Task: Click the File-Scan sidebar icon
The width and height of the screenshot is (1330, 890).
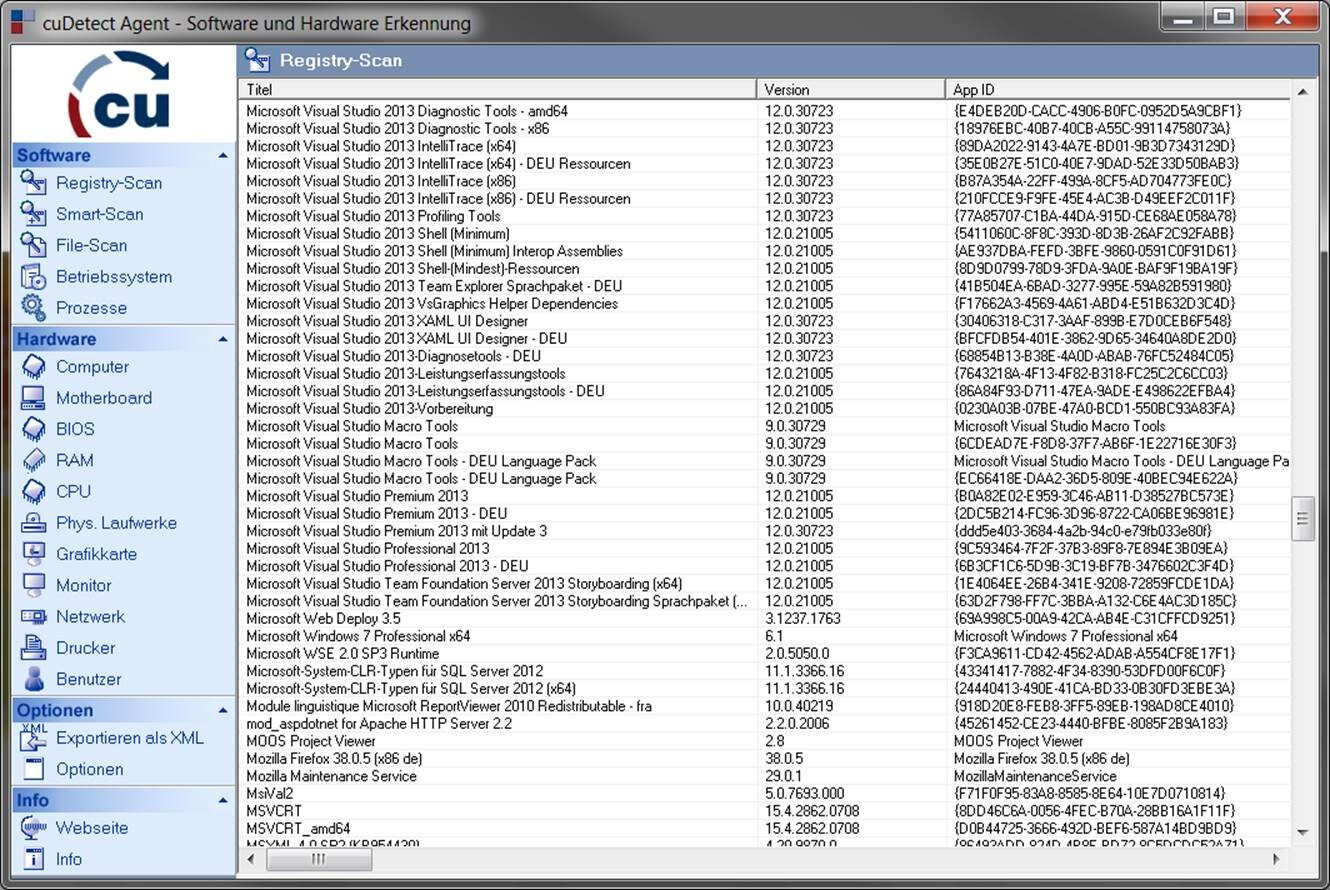Action: pos(34,245)
